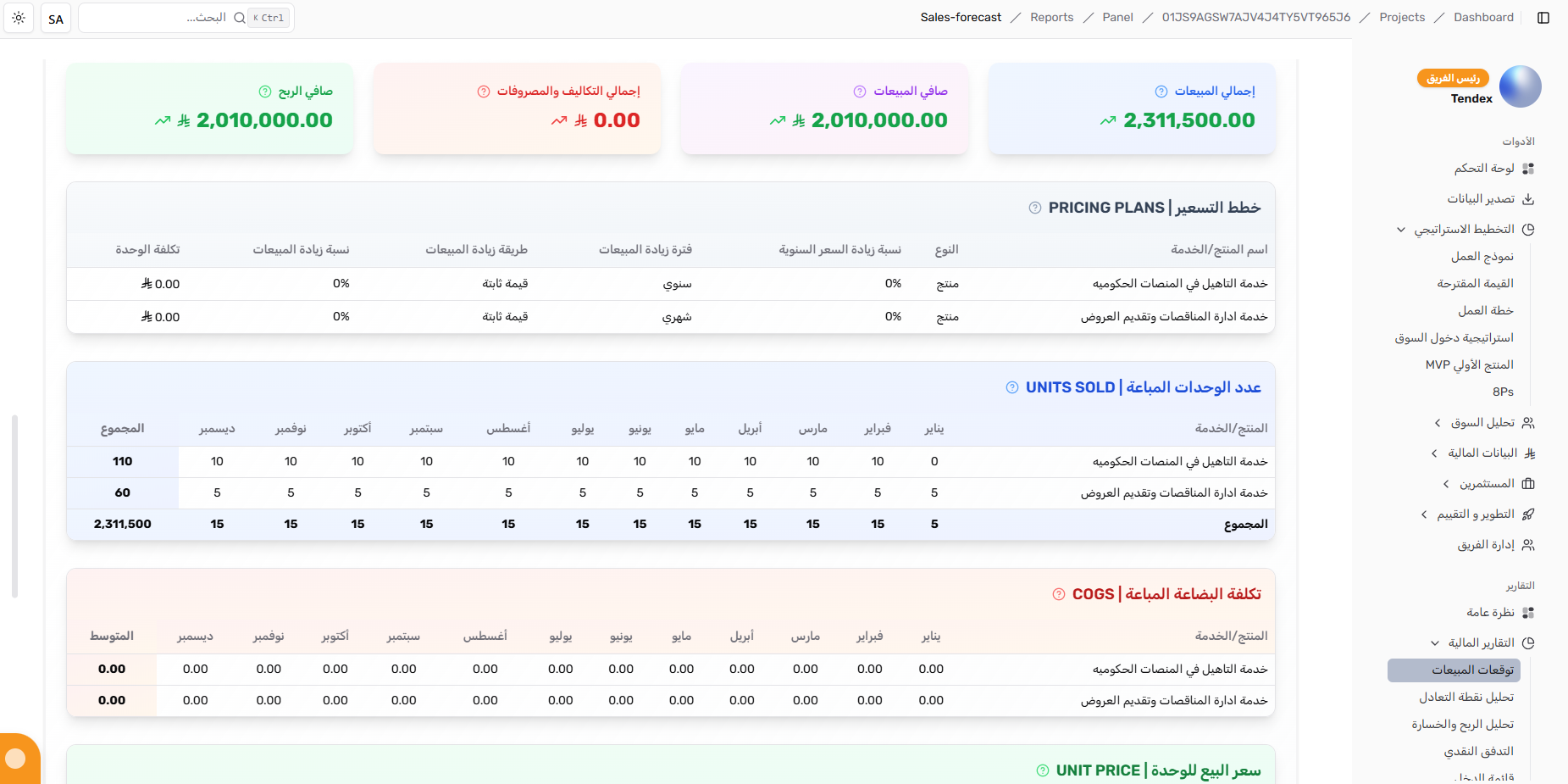
Task: Click help icon beside UNITS SOLD heading
Action: (1012, 387)
